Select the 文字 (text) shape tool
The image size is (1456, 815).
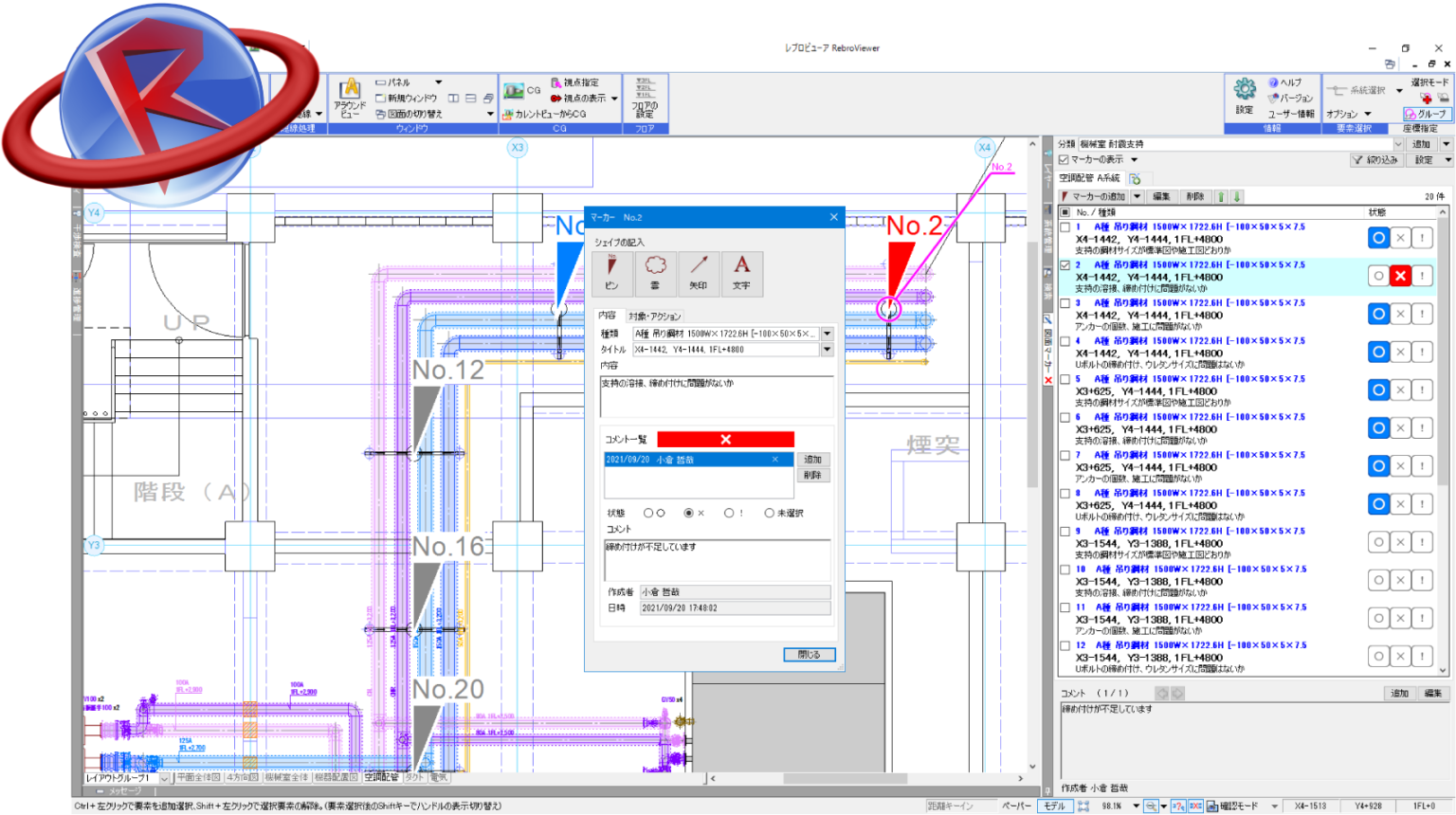coord(741,272)
